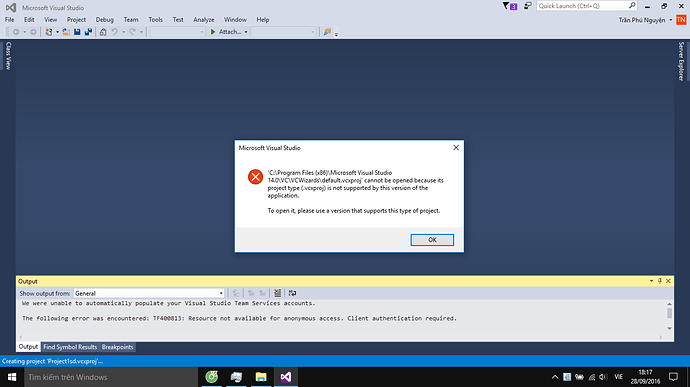This screenshot has width=690, height=387.
Task: Click the Open File folder icon
Action: coord(66,32)
